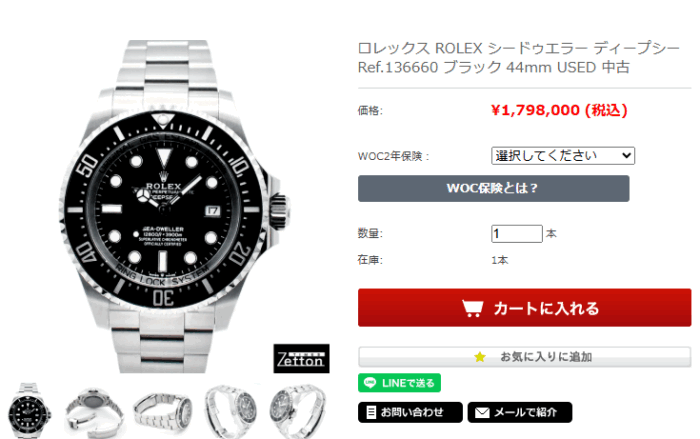Click the shopping cart icon
The height and width of the screenshot is (439, 700).
pyautogui.click(x=472, y=308)
